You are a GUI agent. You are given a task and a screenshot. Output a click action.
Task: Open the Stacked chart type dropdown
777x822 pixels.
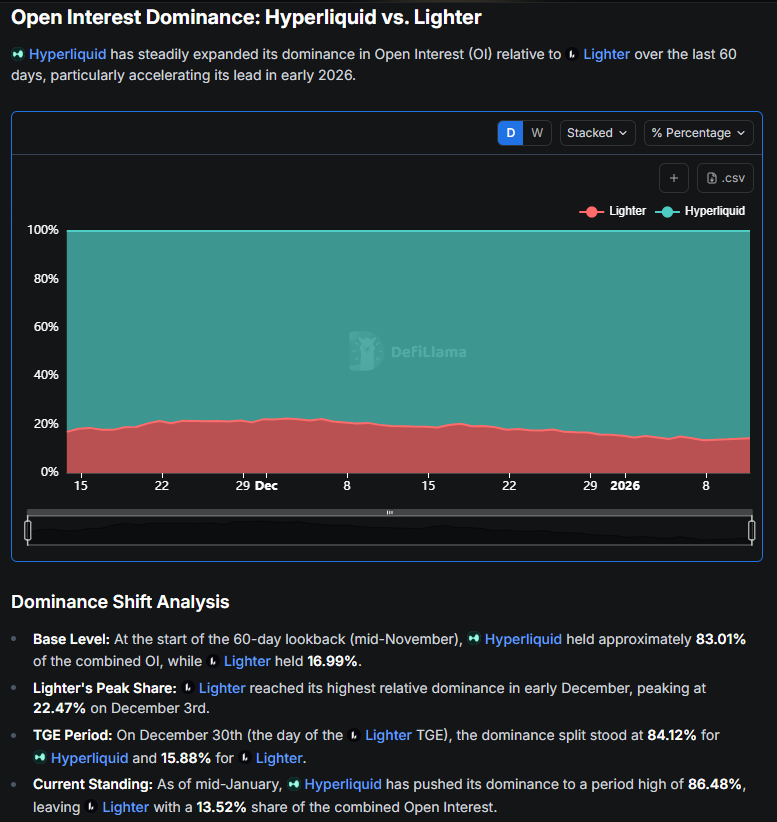tap(597, 133)
